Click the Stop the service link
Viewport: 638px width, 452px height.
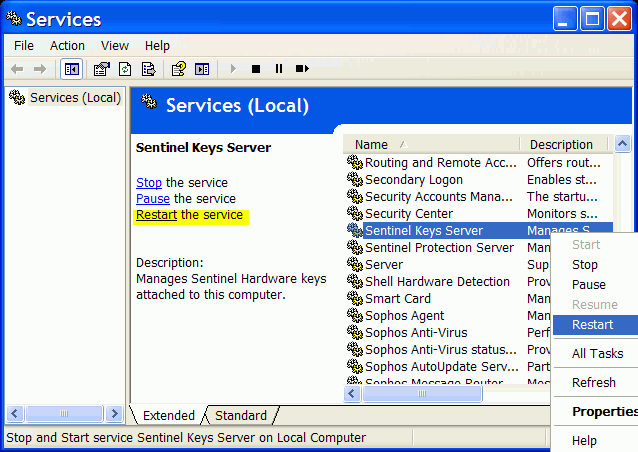(149, 183)
